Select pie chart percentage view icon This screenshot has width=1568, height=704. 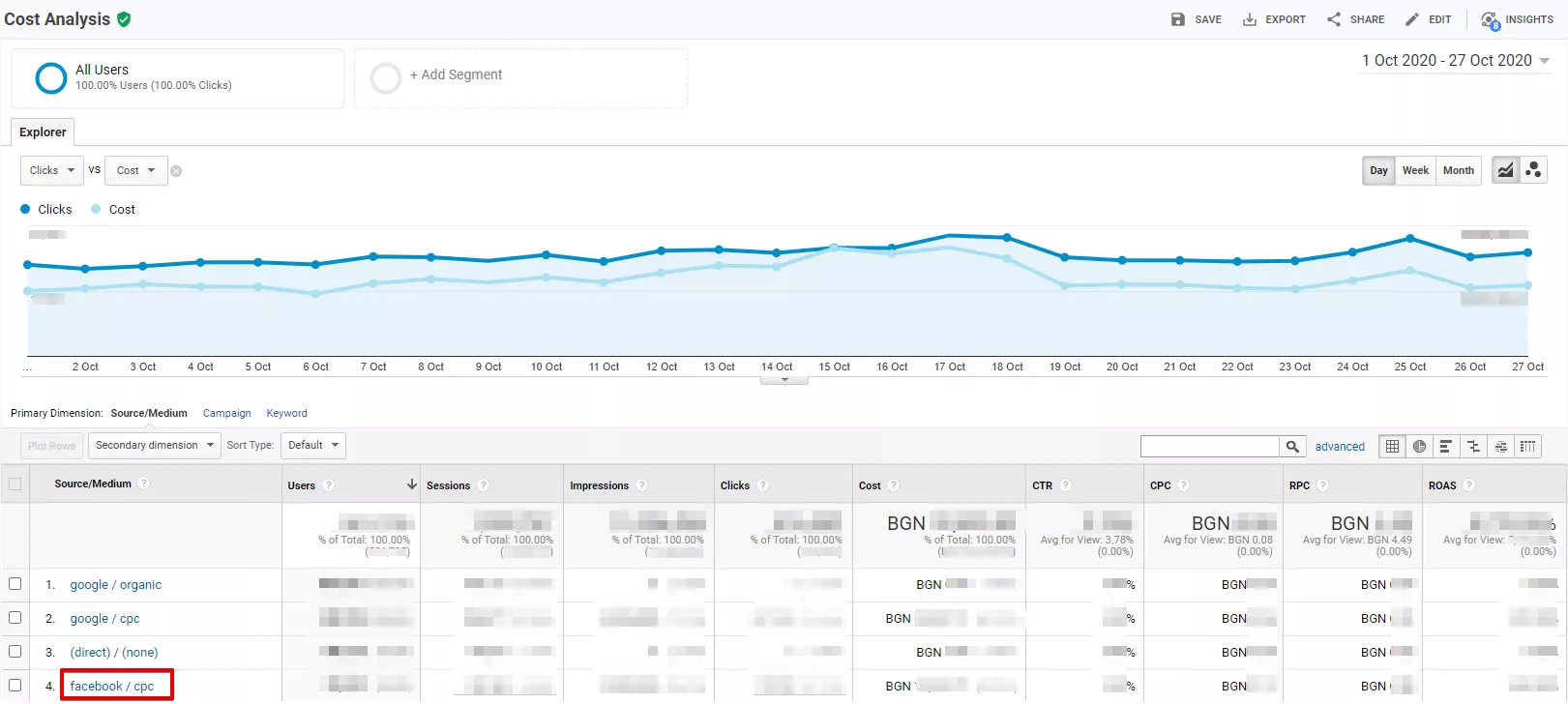[x=1419, y=446]
